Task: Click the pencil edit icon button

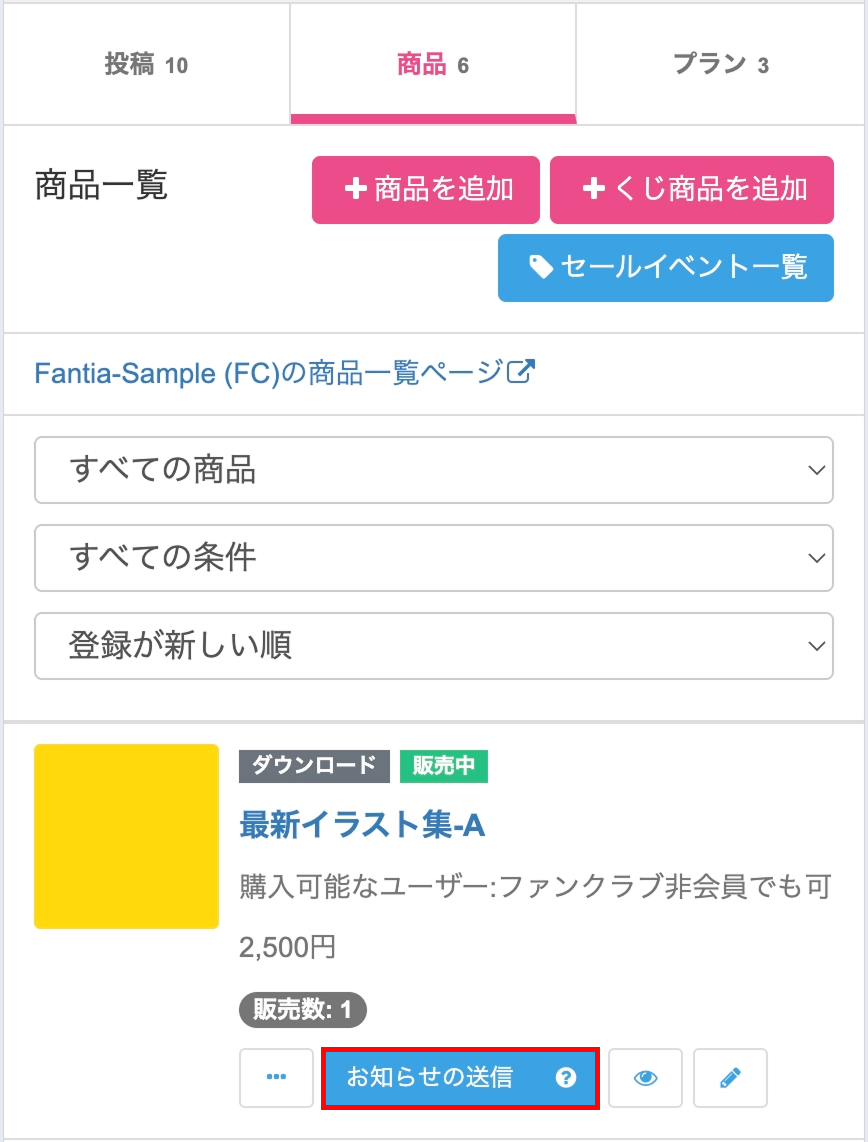Action: click(x=730, y=1078)
